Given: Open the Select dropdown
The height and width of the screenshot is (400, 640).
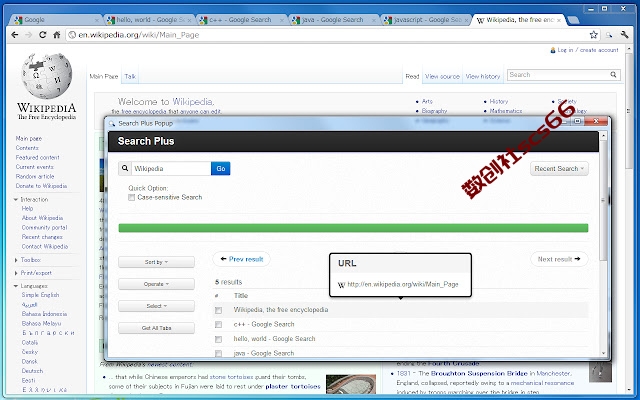Looking at the screenshot, I should coord(156,306).
